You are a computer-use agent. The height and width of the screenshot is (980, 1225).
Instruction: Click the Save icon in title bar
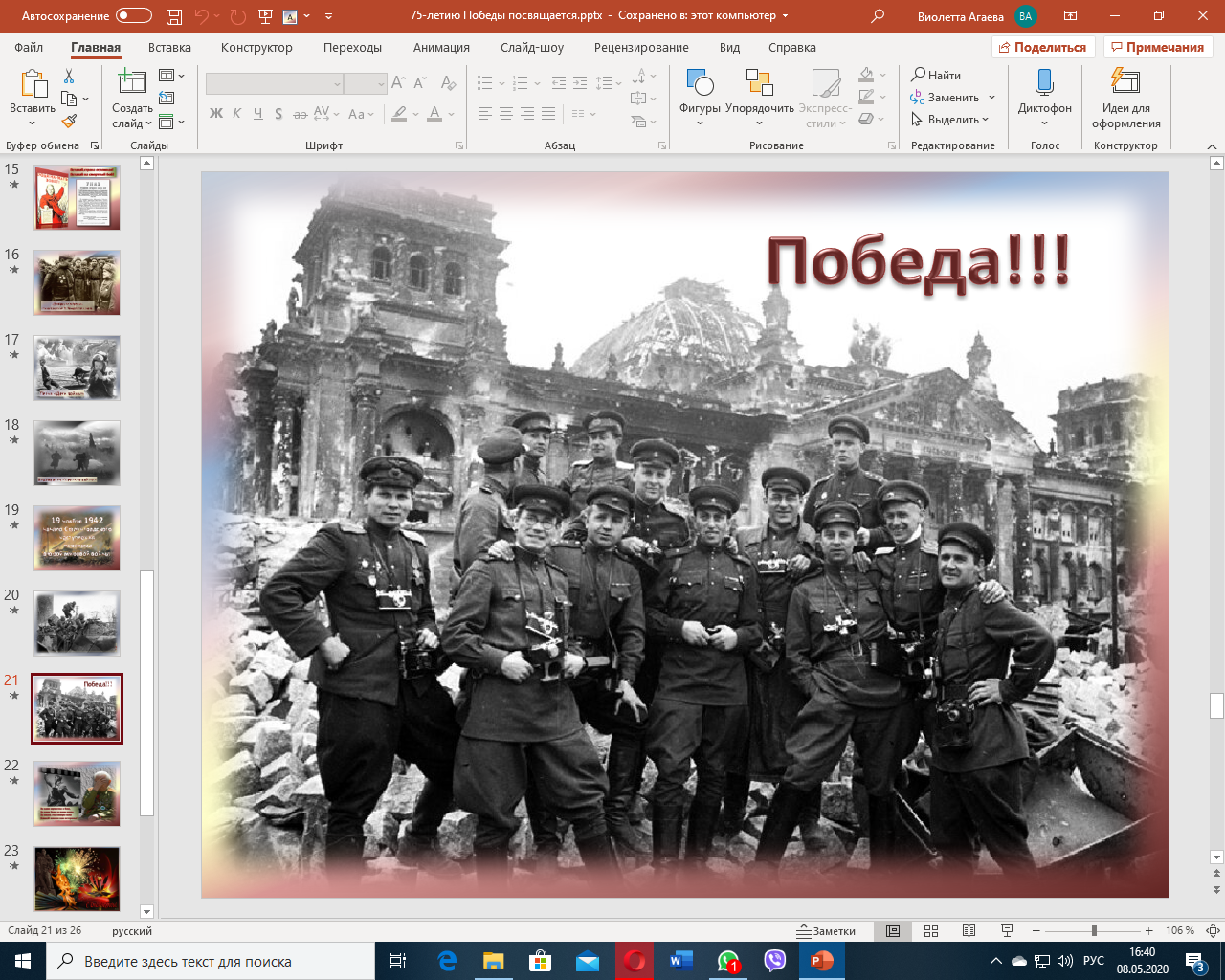pyautogui.click(x=173, y=16)
